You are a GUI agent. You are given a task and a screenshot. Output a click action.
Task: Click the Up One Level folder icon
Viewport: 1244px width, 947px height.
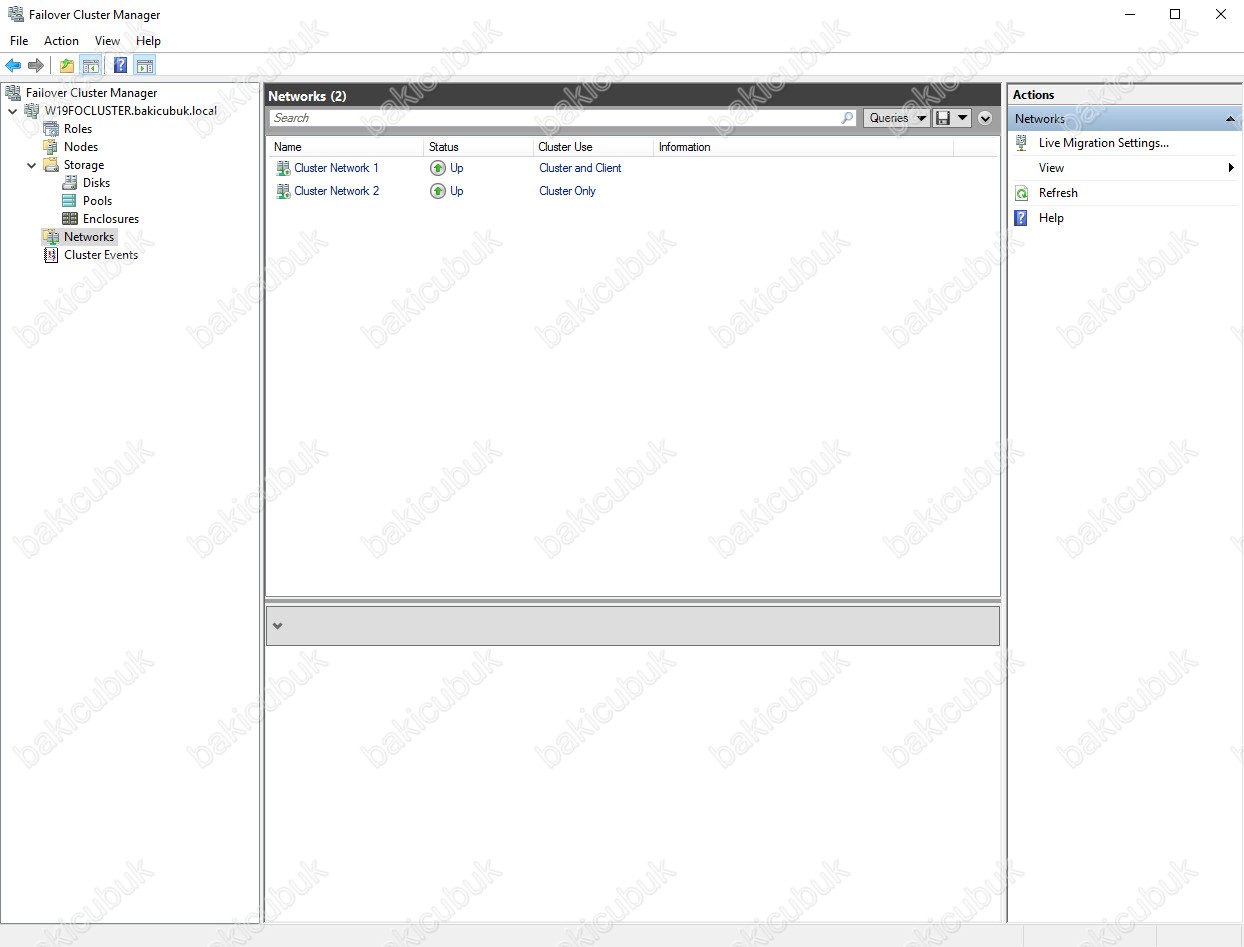click(x=67, y=66)
